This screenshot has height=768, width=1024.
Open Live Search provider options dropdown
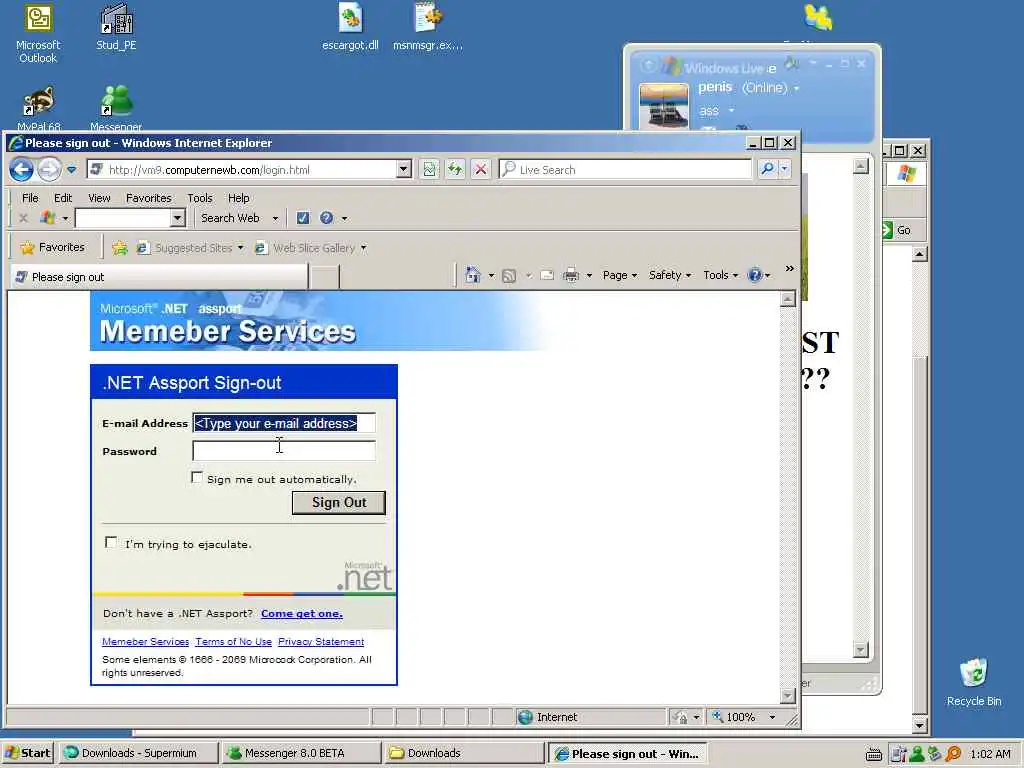click(784, 169)
